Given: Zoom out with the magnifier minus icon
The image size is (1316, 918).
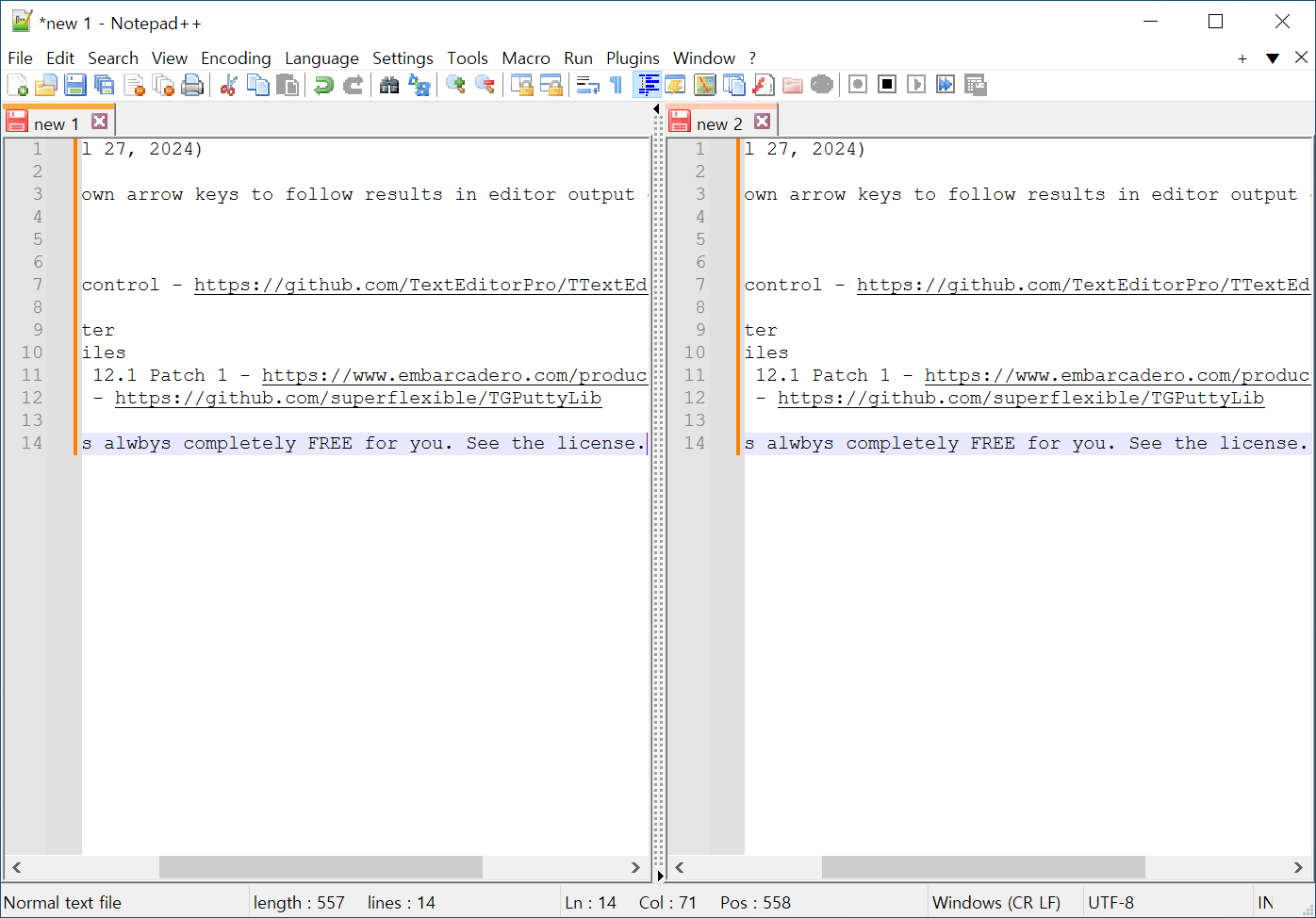Looking at the screenshot, I should pyautogui.click(x=485, y=85).
